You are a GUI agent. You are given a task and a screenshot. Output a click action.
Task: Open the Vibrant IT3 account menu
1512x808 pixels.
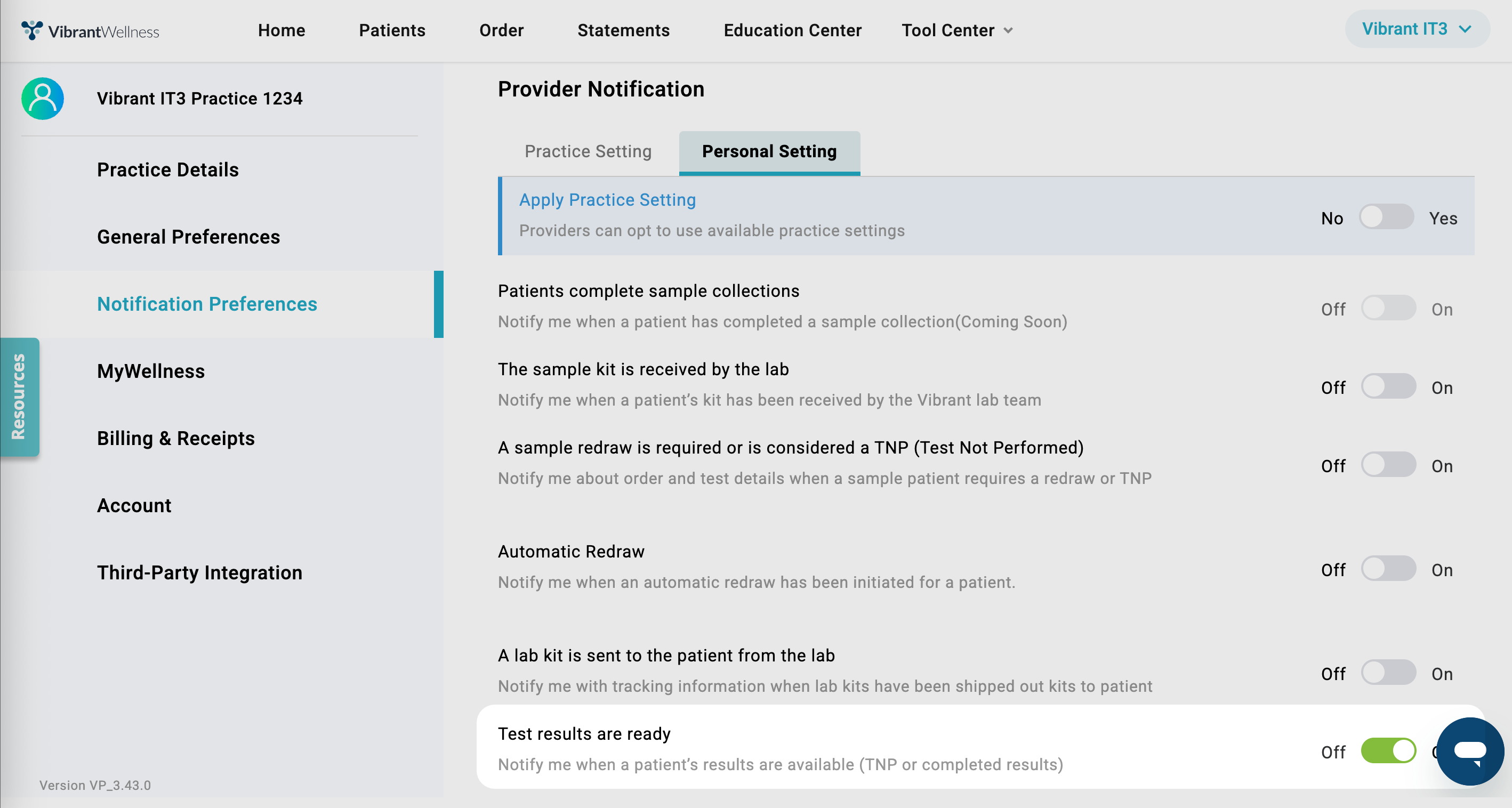click(1417, 29)
